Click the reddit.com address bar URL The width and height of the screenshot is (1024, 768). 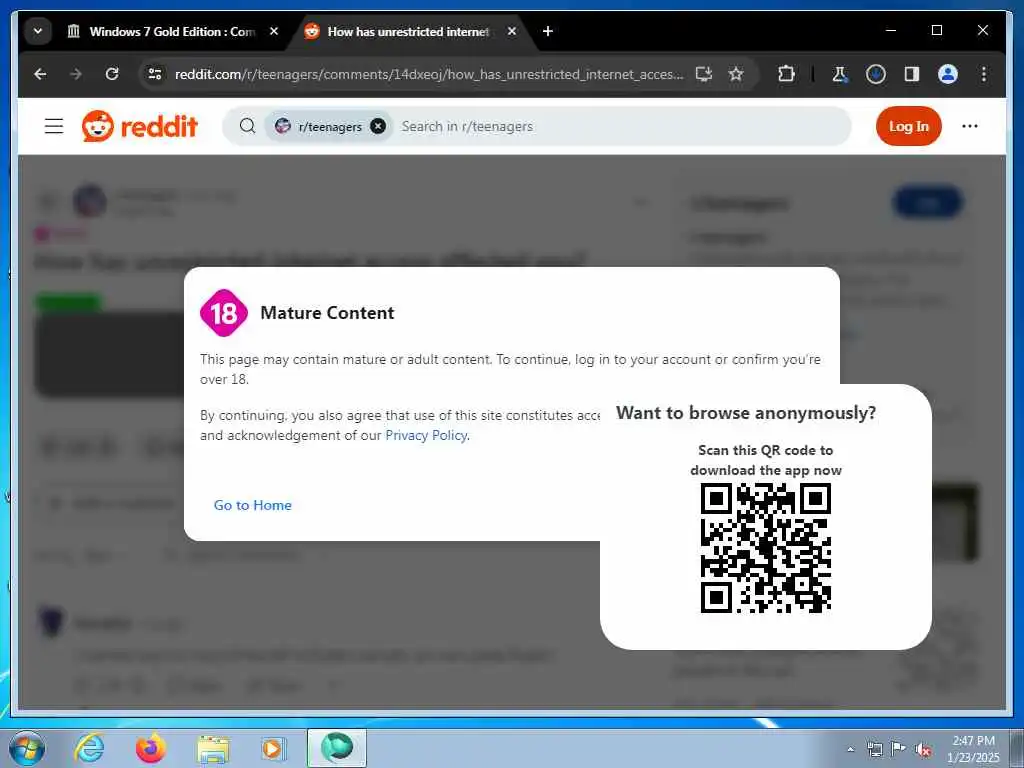[429, 74]
